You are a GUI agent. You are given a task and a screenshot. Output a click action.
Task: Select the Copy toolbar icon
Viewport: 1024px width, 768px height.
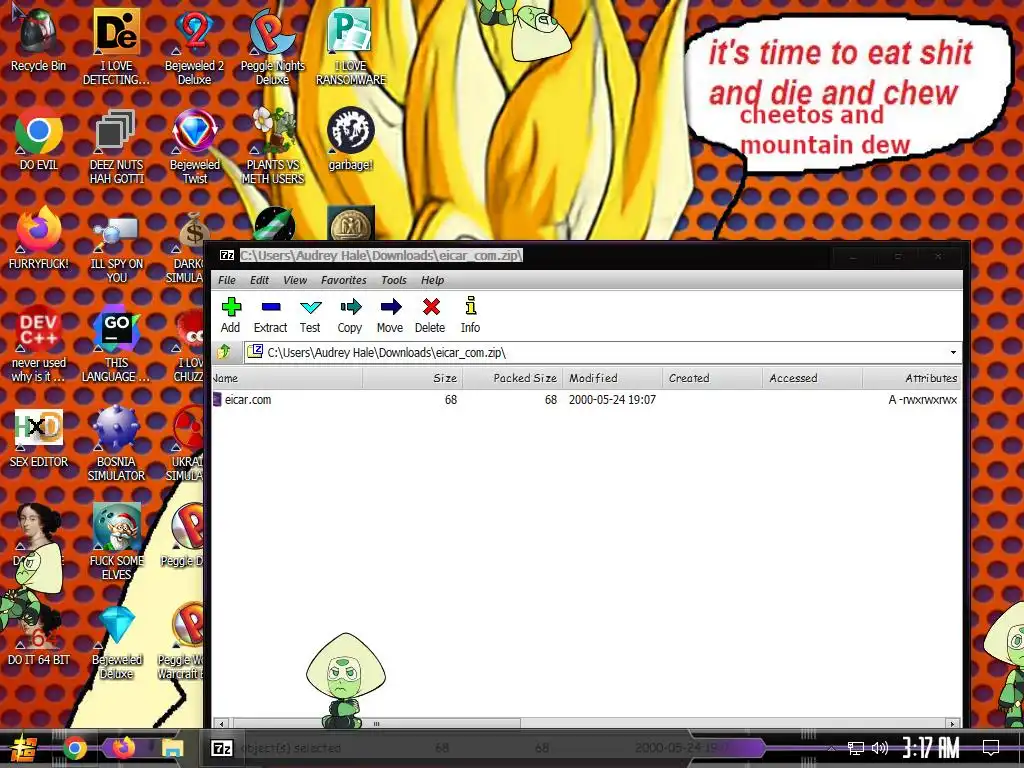(x=350, y=315)
